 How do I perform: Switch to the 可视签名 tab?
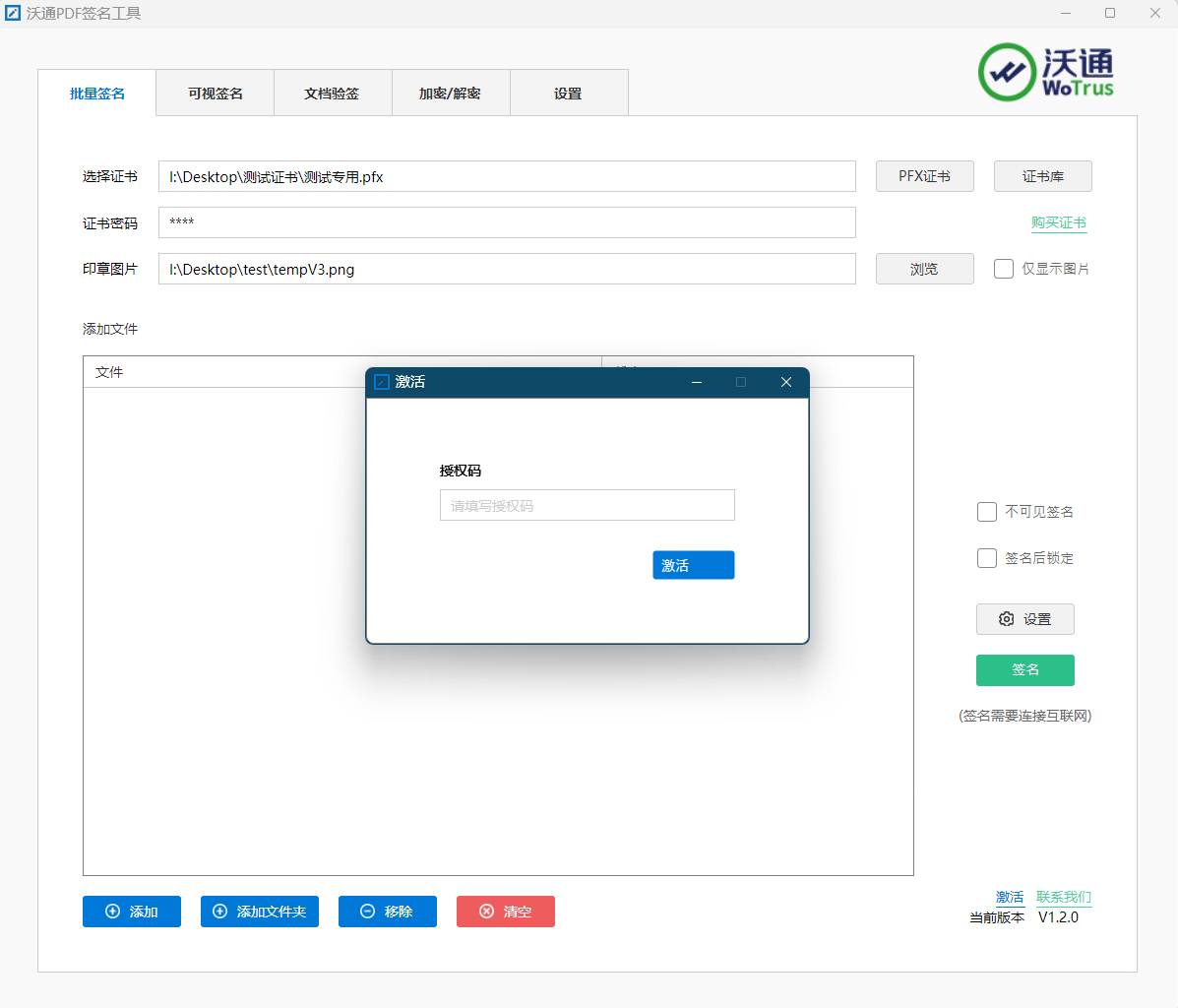[215, 94]
